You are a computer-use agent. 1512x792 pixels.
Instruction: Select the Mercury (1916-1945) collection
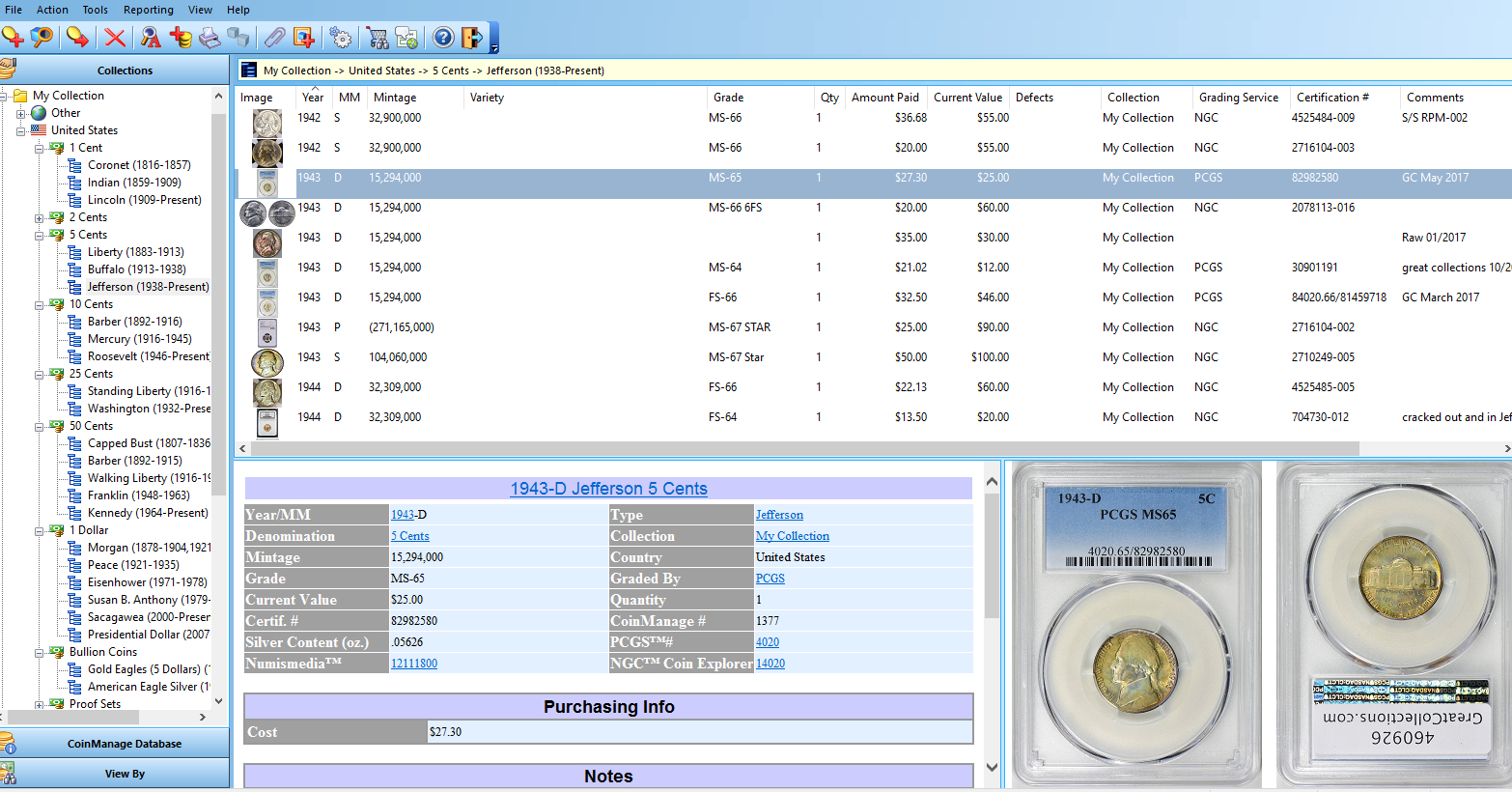click(138, 338)
